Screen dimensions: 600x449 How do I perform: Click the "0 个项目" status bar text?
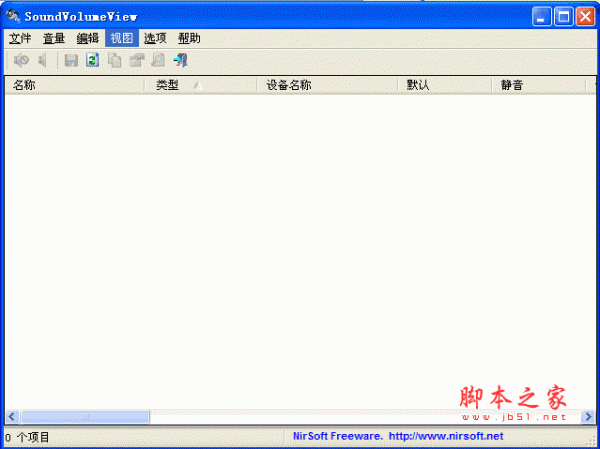point(27,437)
